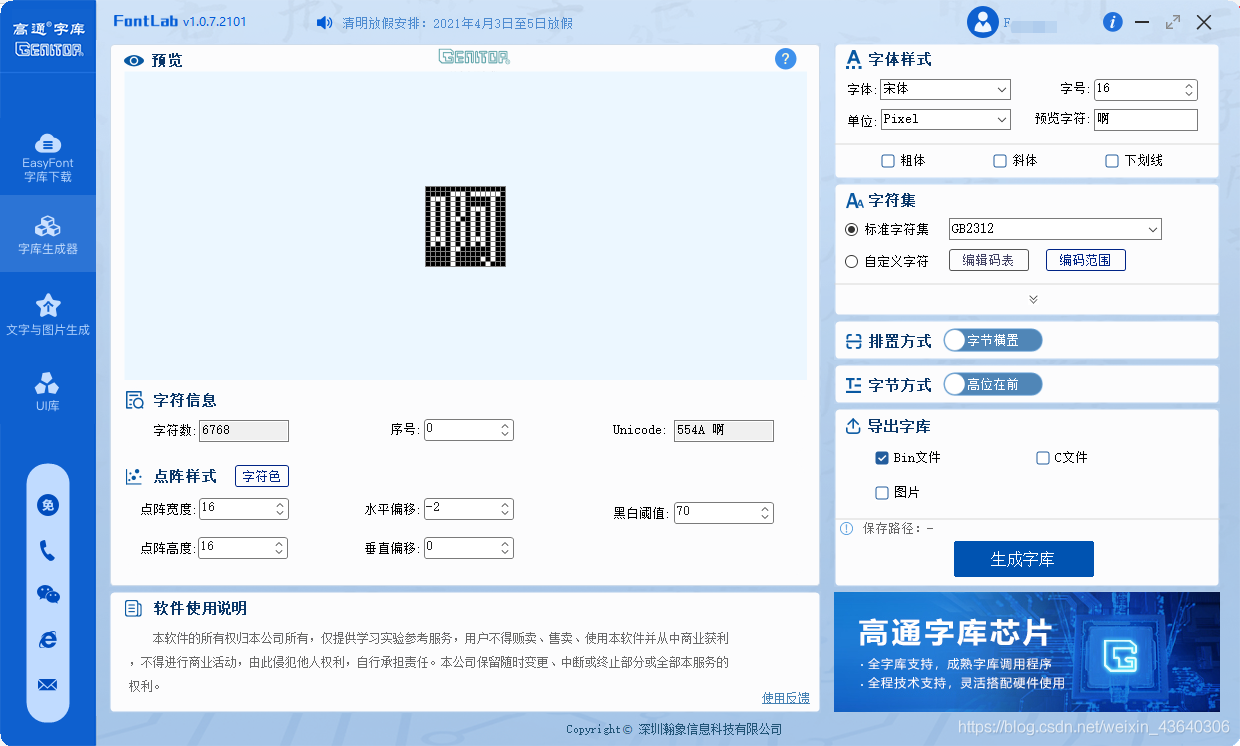Restore the window with the resize icon
This screenshot has width=1240, height=746.
(1173, 22)
